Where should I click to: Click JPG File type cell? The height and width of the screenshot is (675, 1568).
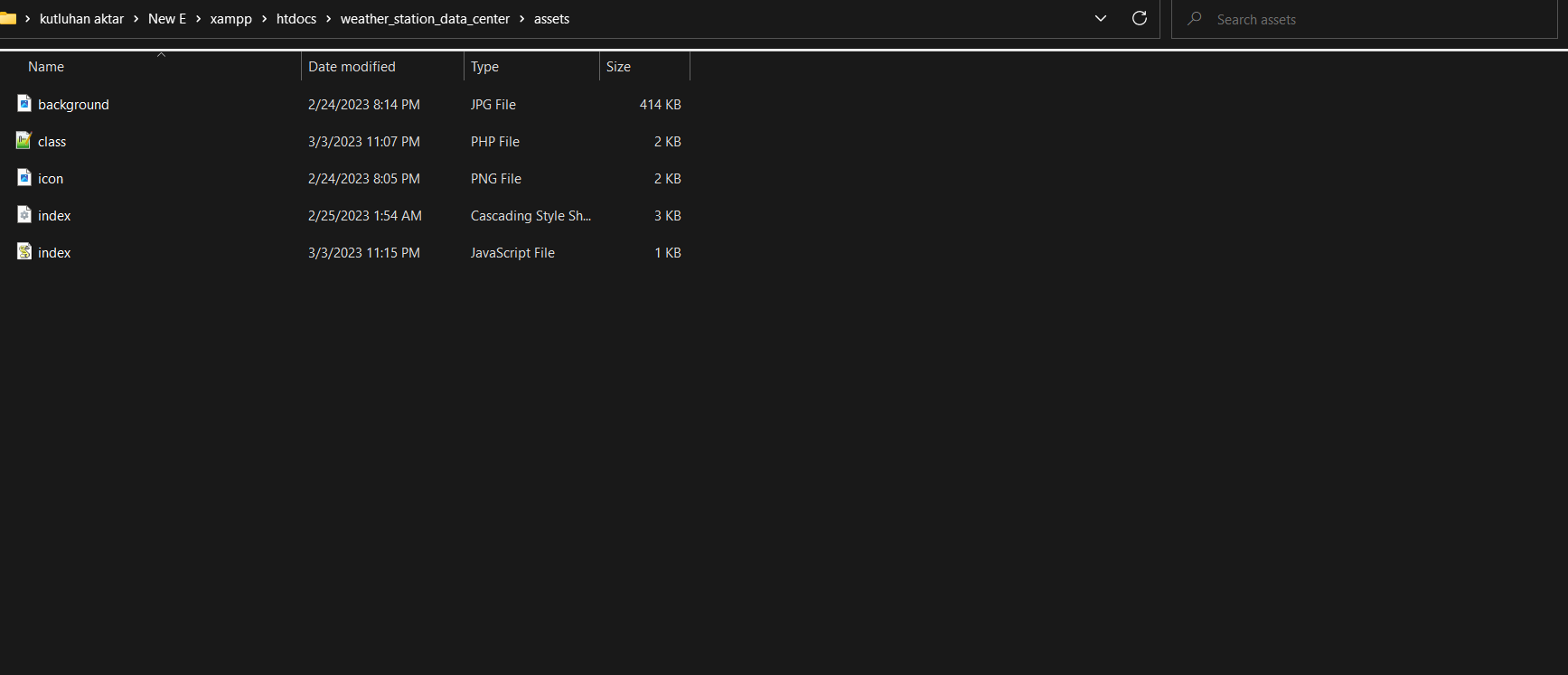[x=493, y=105]
